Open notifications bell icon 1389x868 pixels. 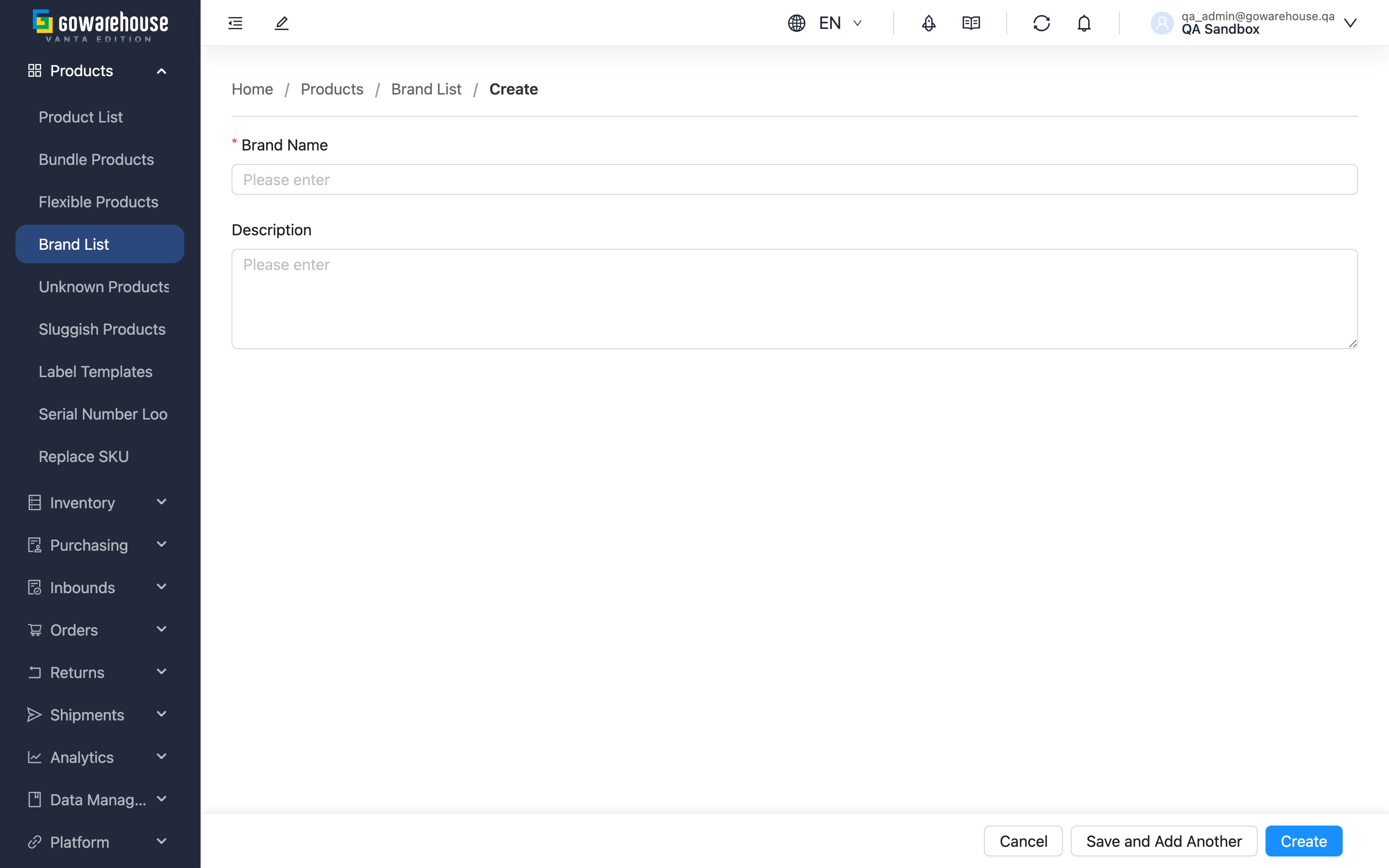[x=1084, y=23]
